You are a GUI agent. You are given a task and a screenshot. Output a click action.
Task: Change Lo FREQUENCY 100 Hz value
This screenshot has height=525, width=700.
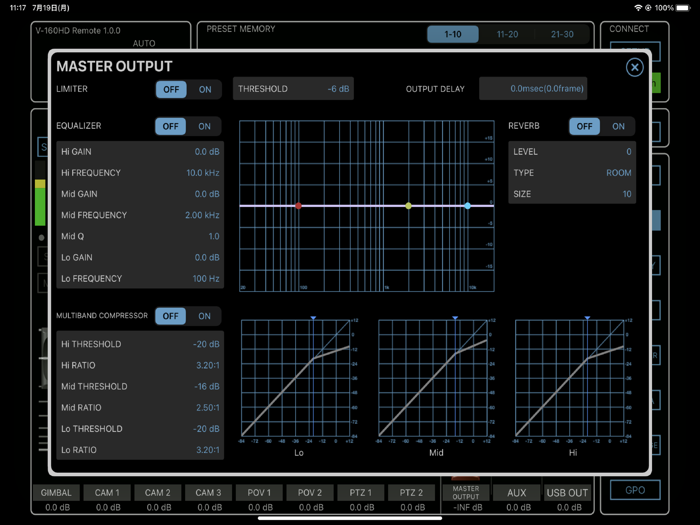click(140, 279)
